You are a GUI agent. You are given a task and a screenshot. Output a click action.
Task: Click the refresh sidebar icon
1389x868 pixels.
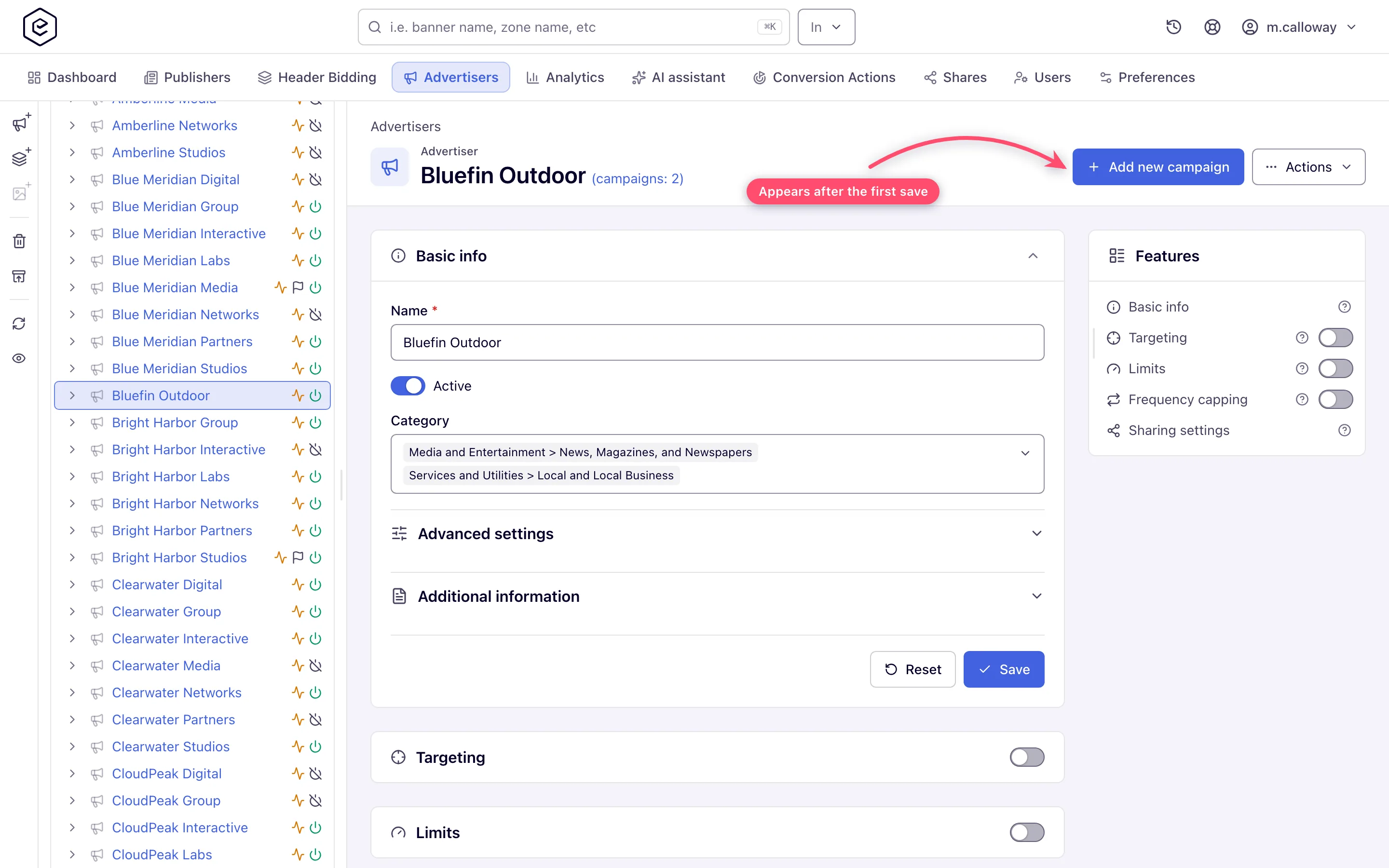pyautogui.click(x=19, y=324)
